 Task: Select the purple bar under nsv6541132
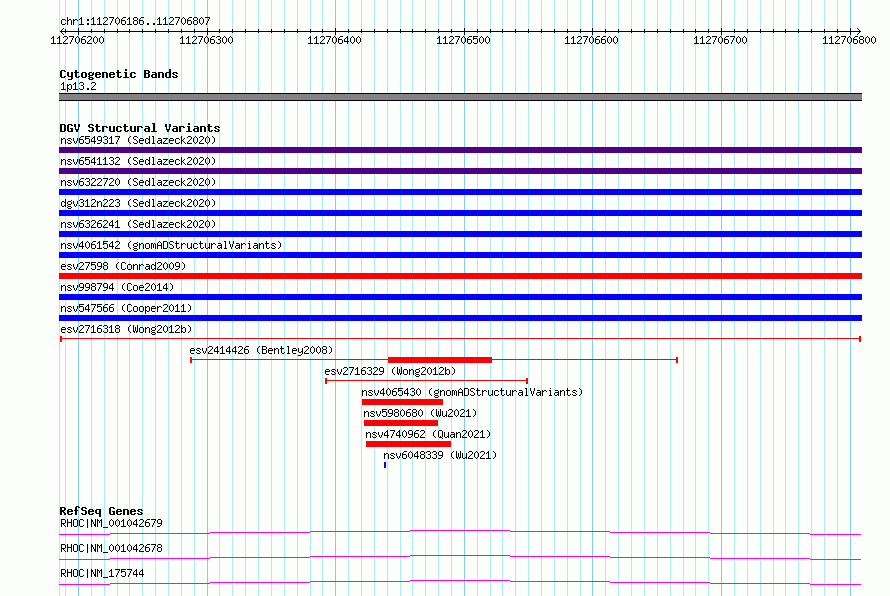(460, 171)
